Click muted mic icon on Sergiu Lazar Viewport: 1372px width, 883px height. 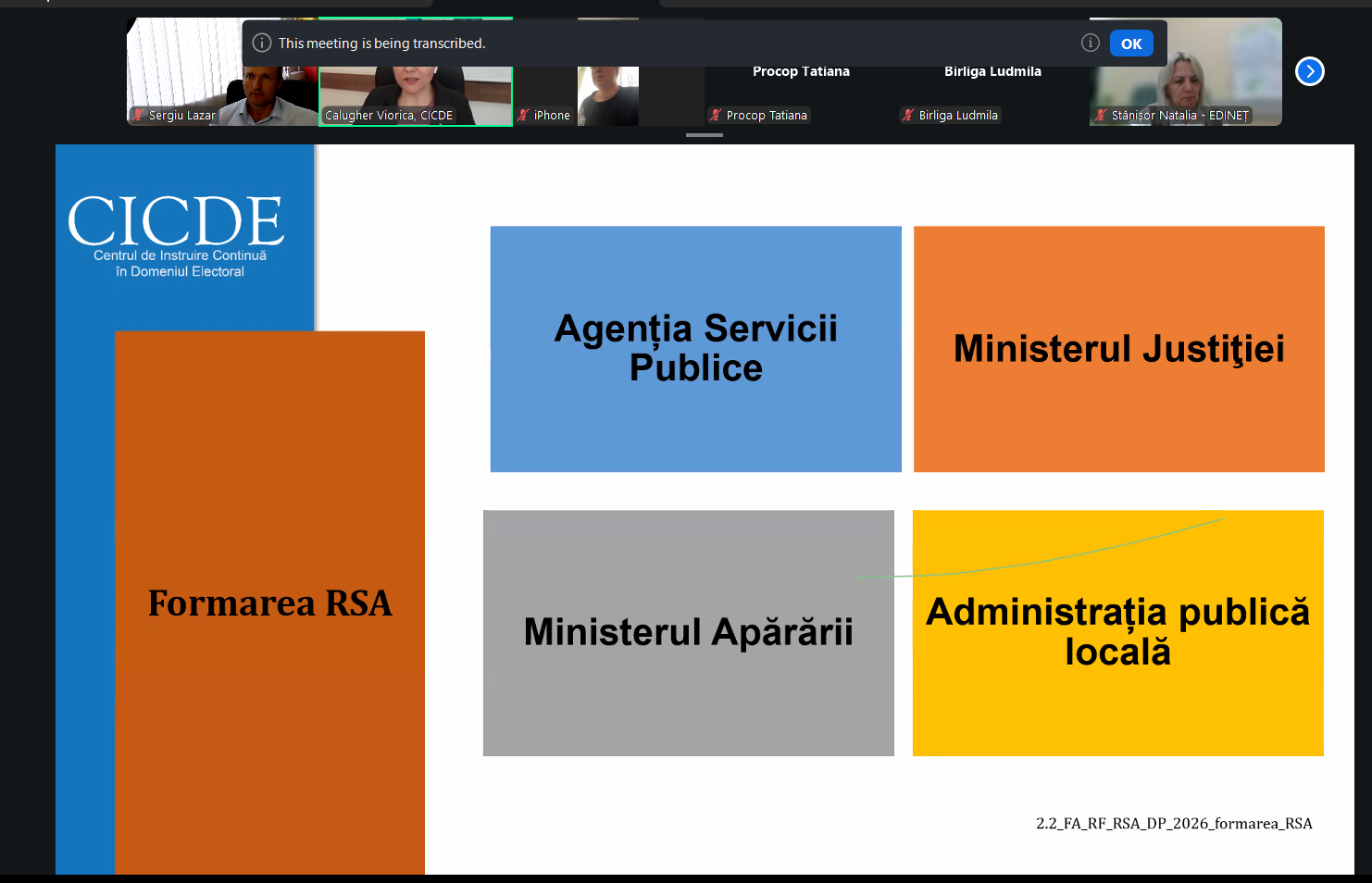139,115
